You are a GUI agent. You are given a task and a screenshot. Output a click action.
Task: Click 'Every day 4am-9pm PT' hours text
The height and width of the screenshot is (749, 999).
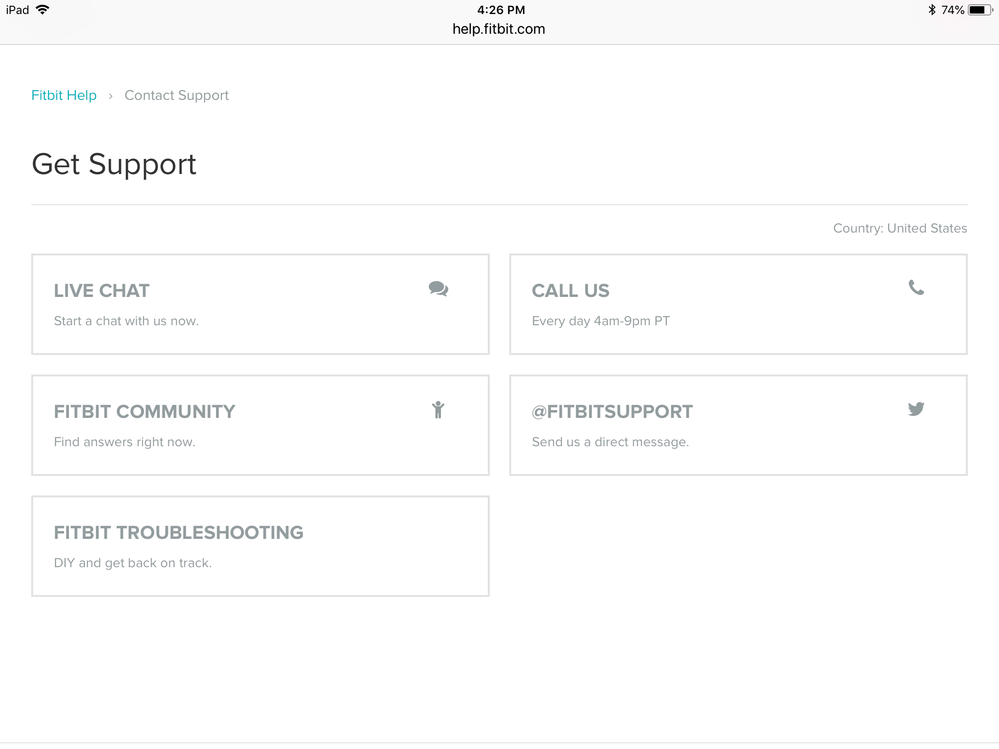[601, 321]
